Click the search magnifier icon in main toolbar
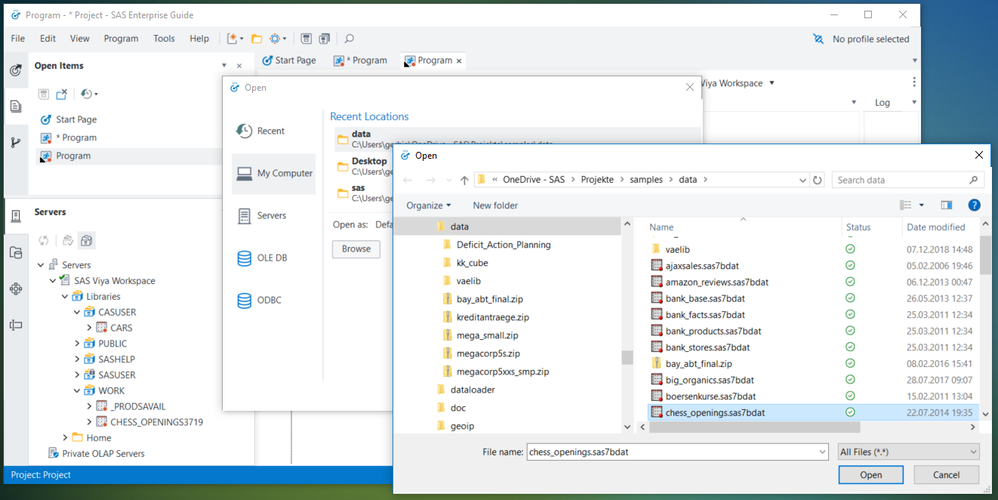Image resolution: width=998 pixels, height=500 pixels. tap(349, 39)
